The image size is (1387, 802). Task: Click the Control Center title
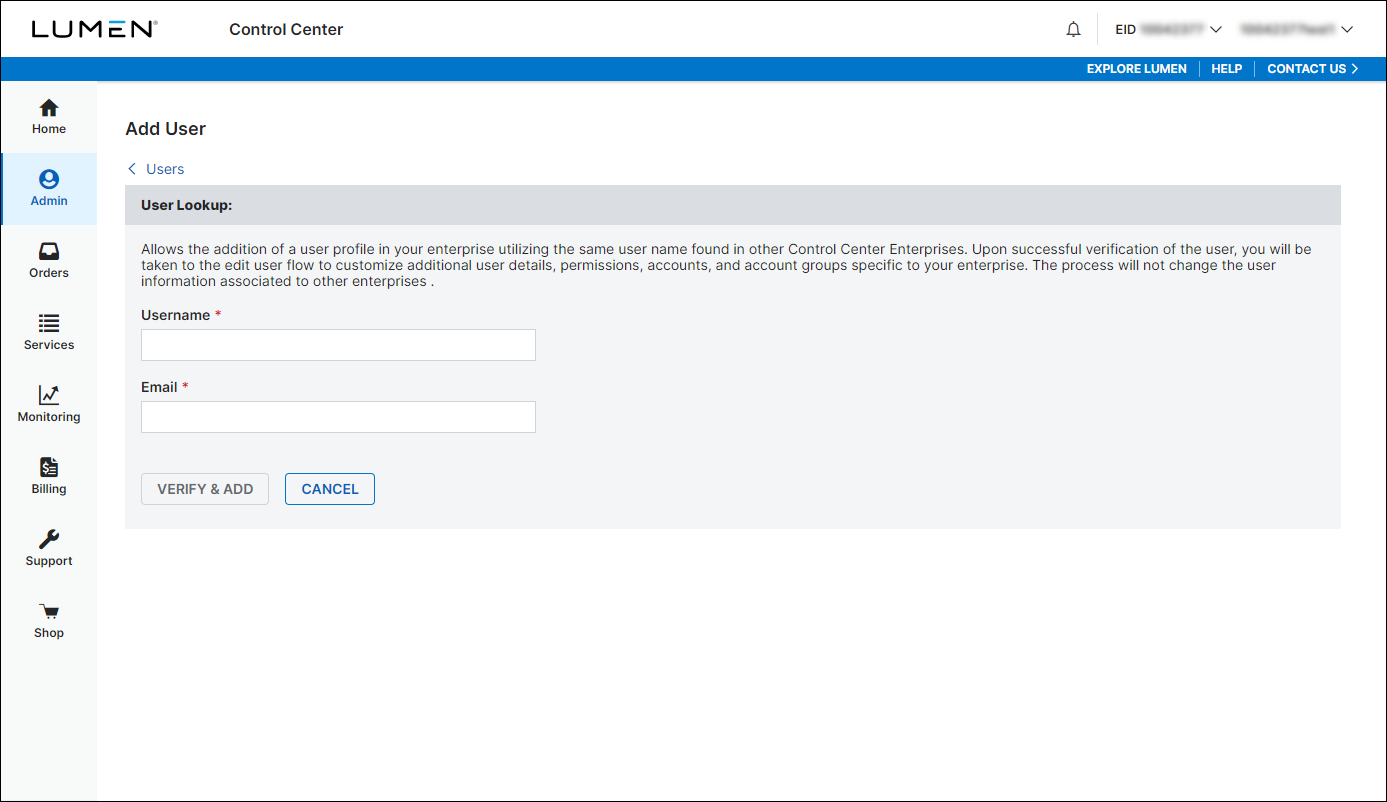tap(286, 30)
